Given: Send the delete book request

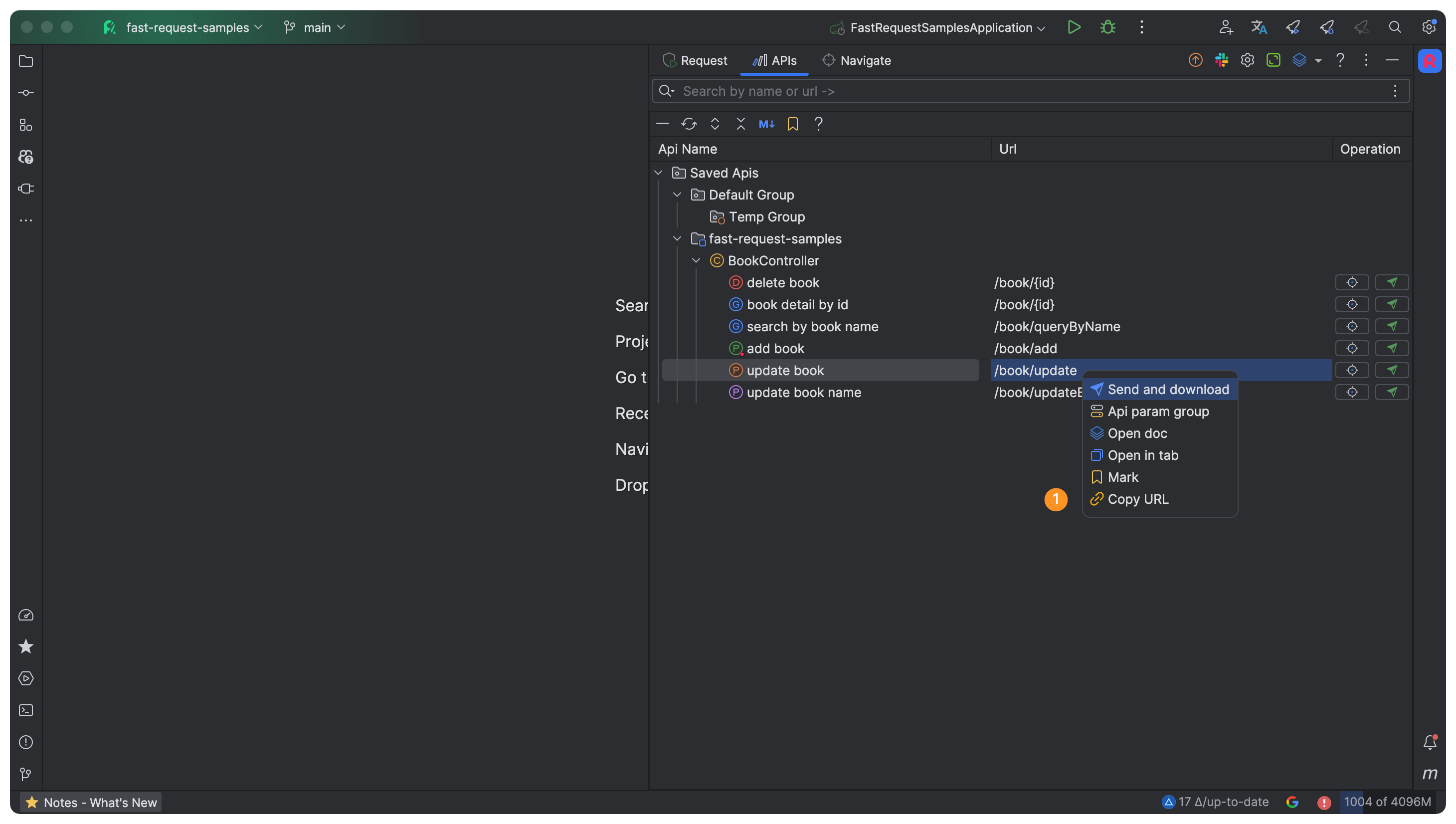Looking at the screenshot, I should pyautogui.click(x=1392, y=282).
